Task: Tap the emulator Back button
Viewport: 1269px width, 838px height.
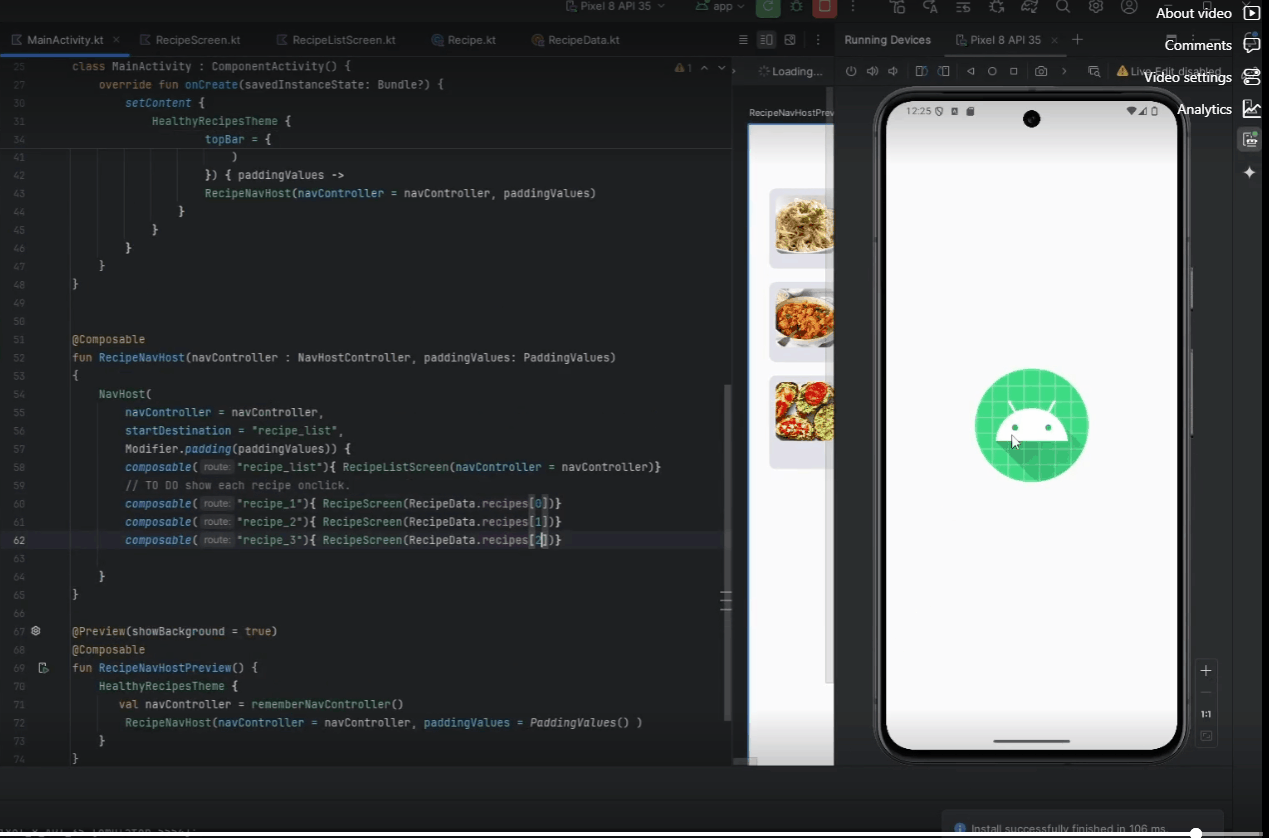Action: coord(970,72)
